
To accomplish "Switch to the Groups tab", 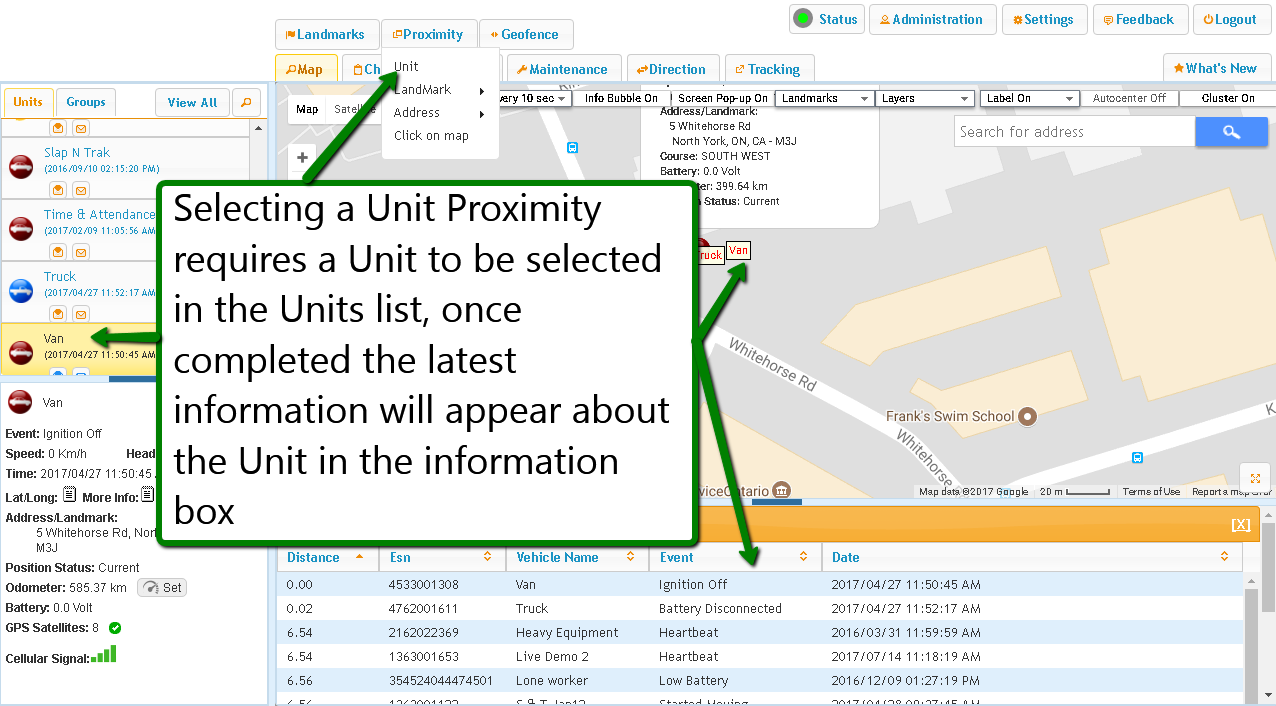I will (86, 102).
